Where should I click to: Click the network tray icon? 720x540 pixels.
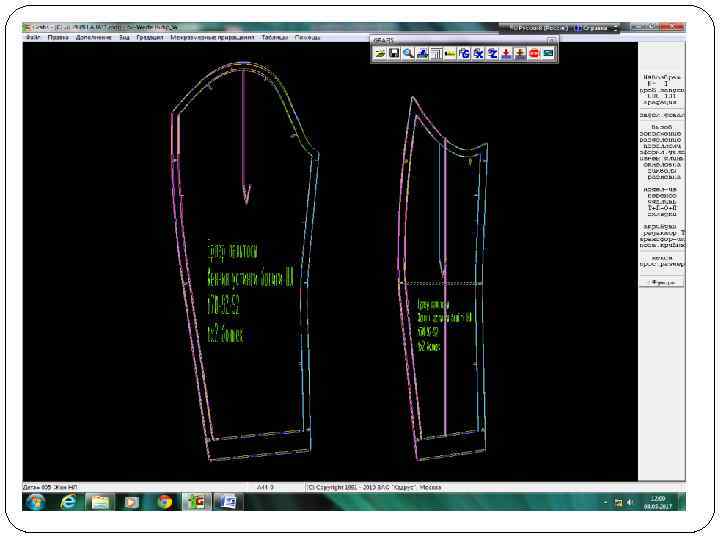click(618, 503)
